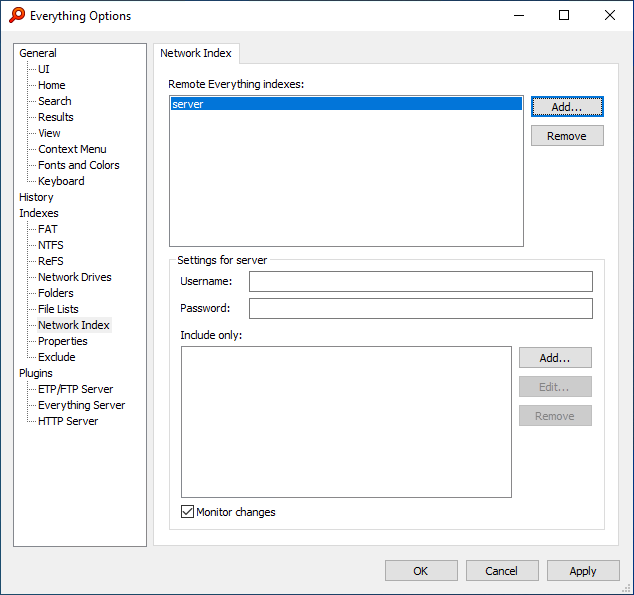The height and width of the screenshot is (595, 634).
Task: Open General section in options tree
Action: [38, 53]
